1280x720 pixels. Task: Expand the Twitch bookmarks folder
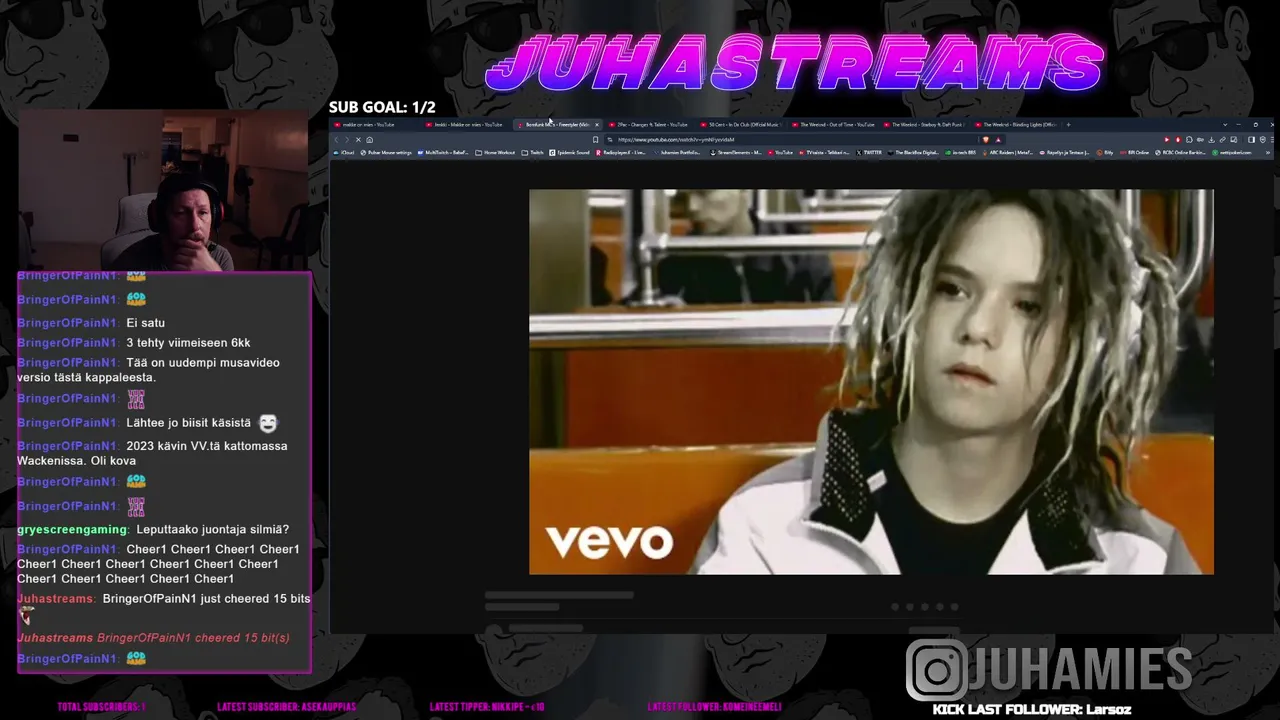(x=532, y=153)
